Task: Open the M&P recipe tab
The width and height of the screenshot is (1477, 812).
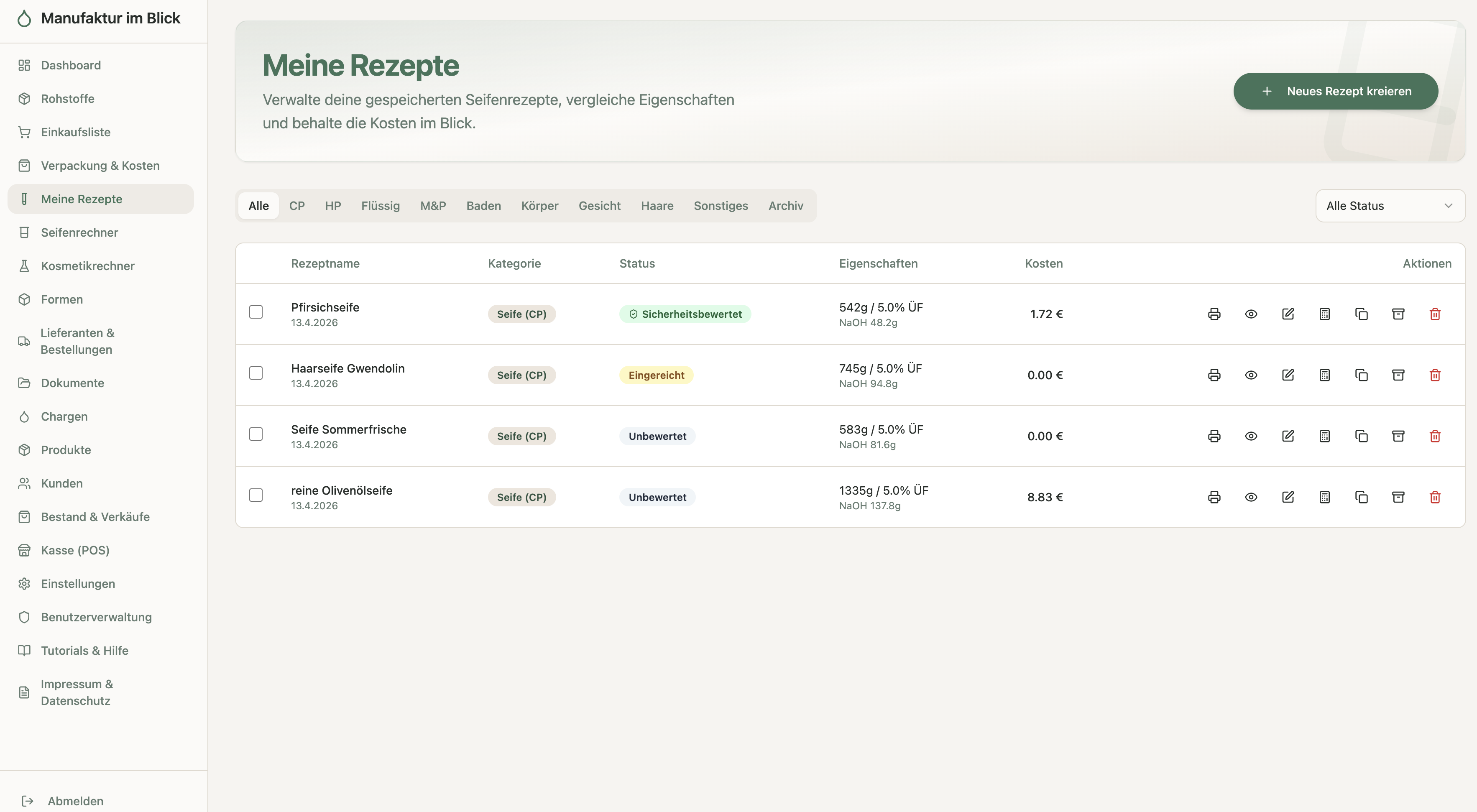Action: tap(433, 206)
